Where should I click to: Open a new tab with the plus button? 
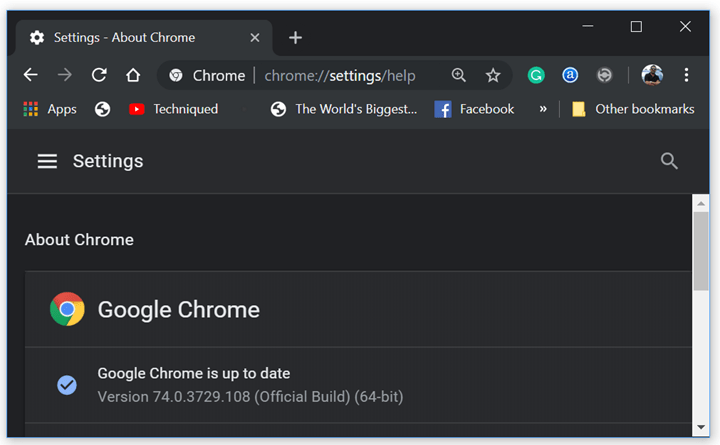(295, 38)
